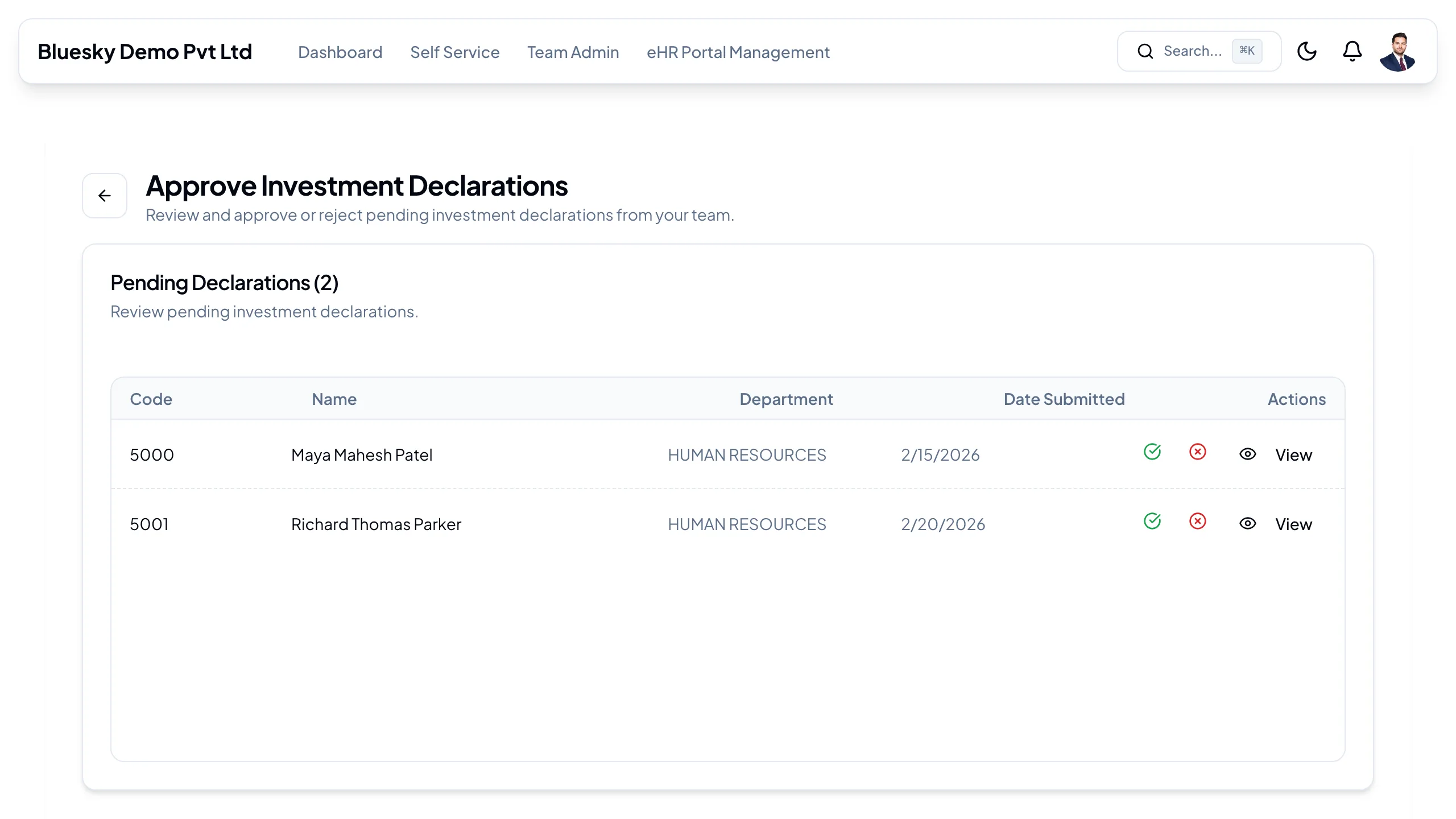Viewport: 1456px width, 819px height.
Task: View declaration for code 5000
Action: click(1293, 455)
